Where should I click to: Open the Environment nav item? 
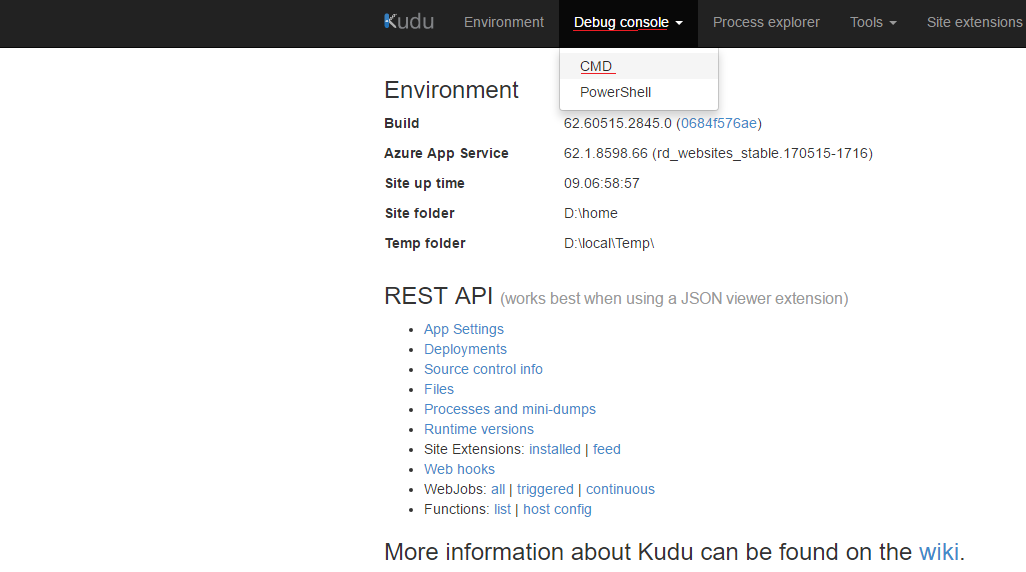pos(504,22)
